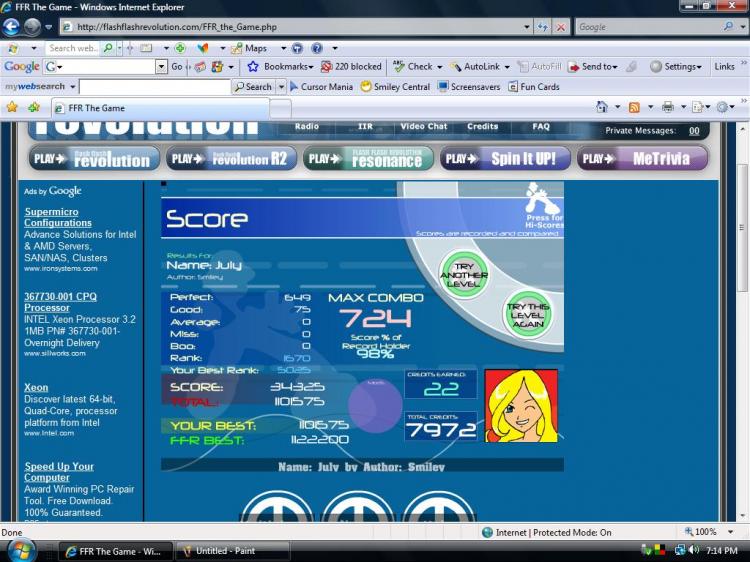Click the blonde avatar picture
Viewport: 750px width, 562px height.
point(521,406)
